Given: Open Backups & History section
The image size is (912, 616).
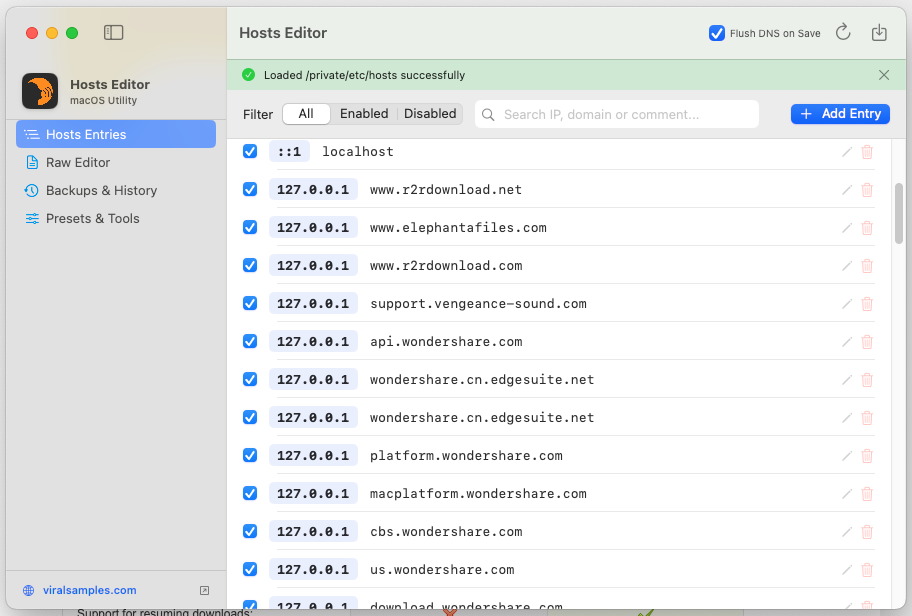Looking at the screenshot, I should click(x=116, y=190).
